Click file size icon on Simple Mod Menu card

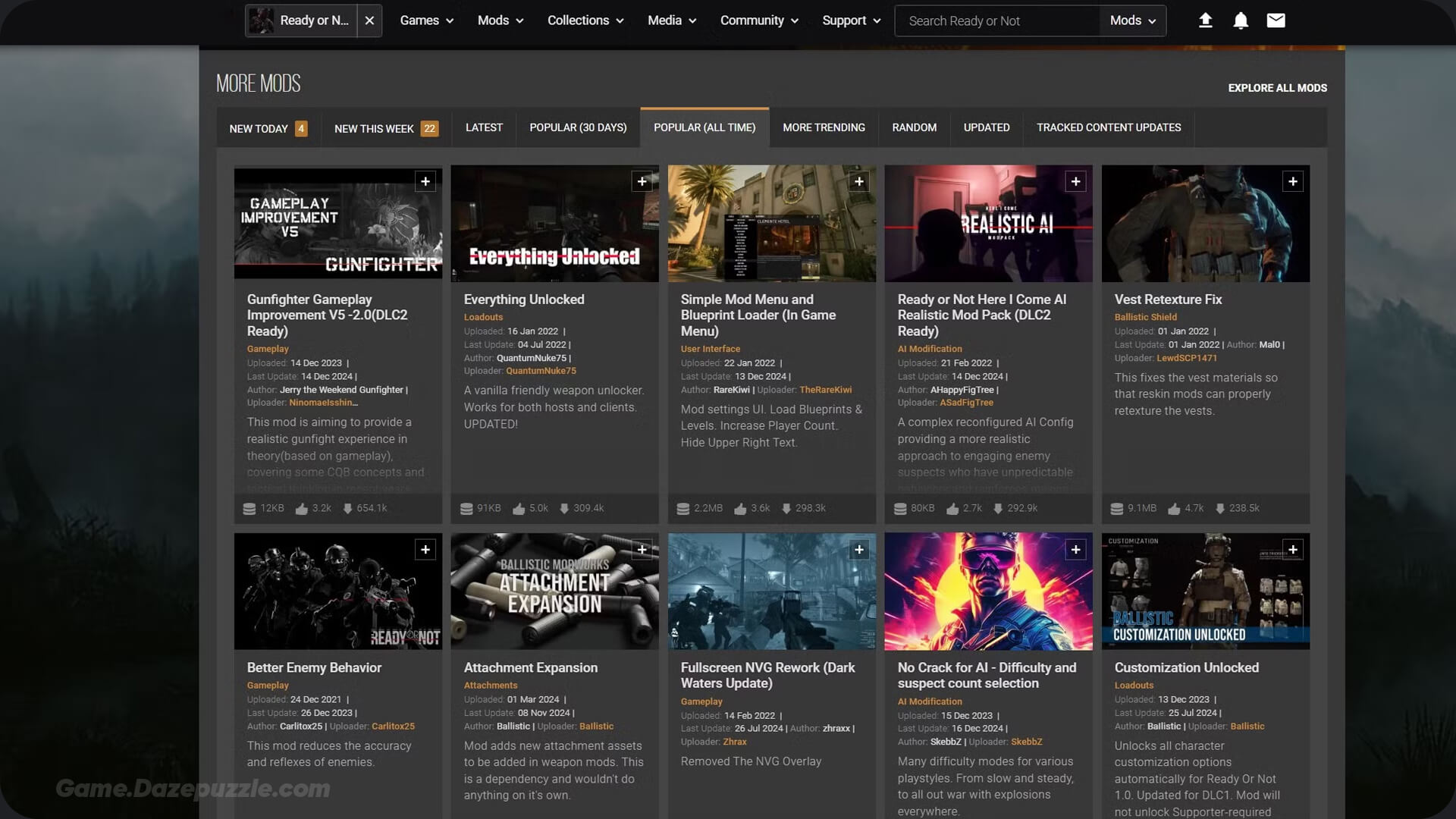coord(683,508)
